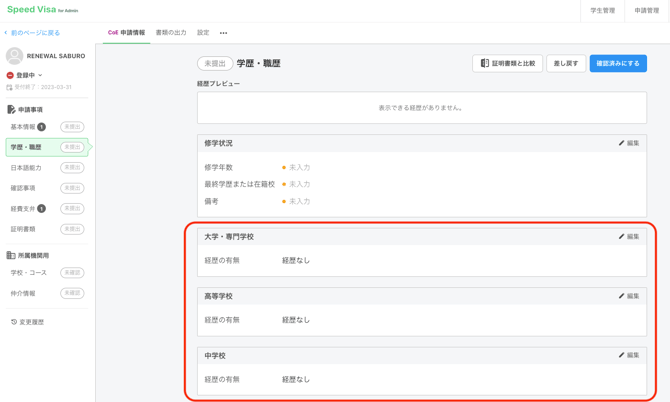Viewport: 670px width, 402px height.
Task: Open 学校・コース in the sidebar
Action: tap(29, 273)
